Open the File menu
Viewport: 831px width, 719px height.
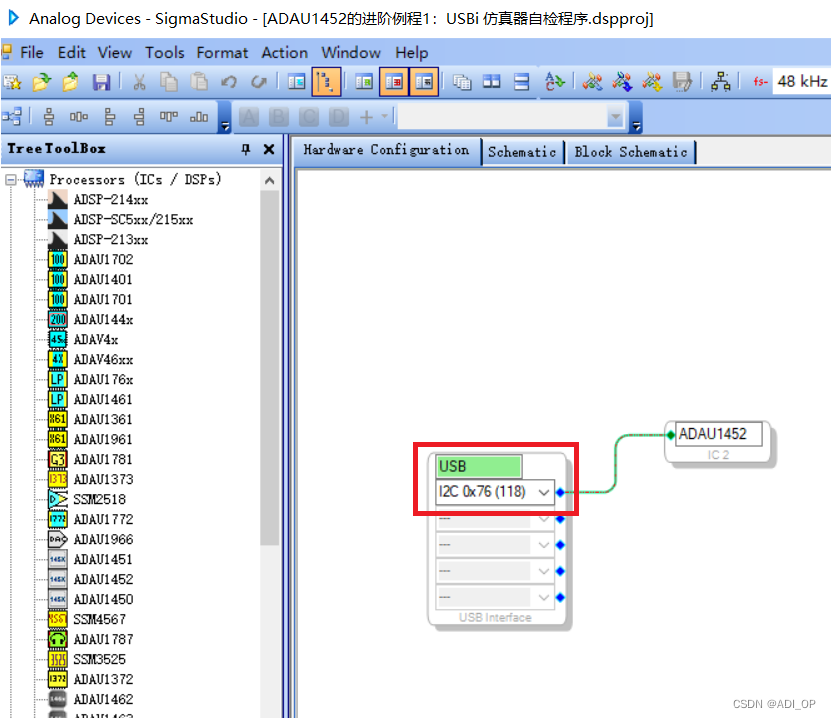pyautogui.click(x=31, y=52)
